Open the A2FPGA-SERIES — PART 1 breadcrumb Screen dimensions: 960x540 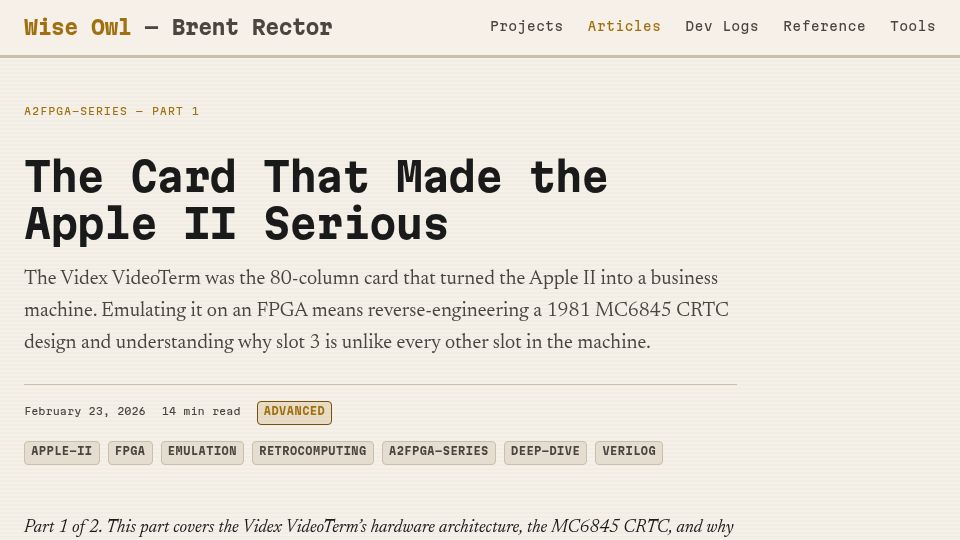pyautogui.click(x=111, y=111)
